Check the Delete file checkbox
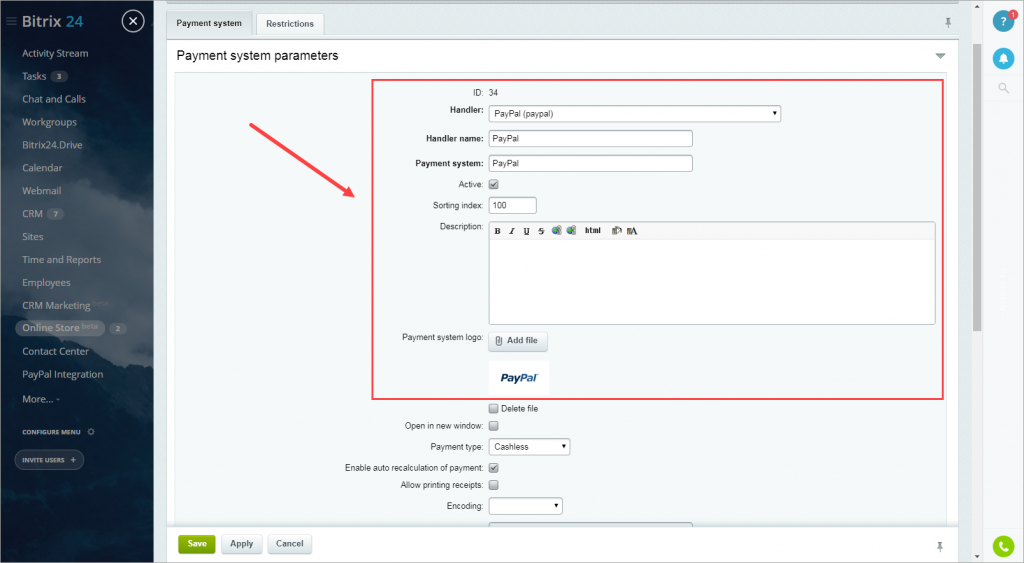1024x563 pixels. [x=494, y=409]
